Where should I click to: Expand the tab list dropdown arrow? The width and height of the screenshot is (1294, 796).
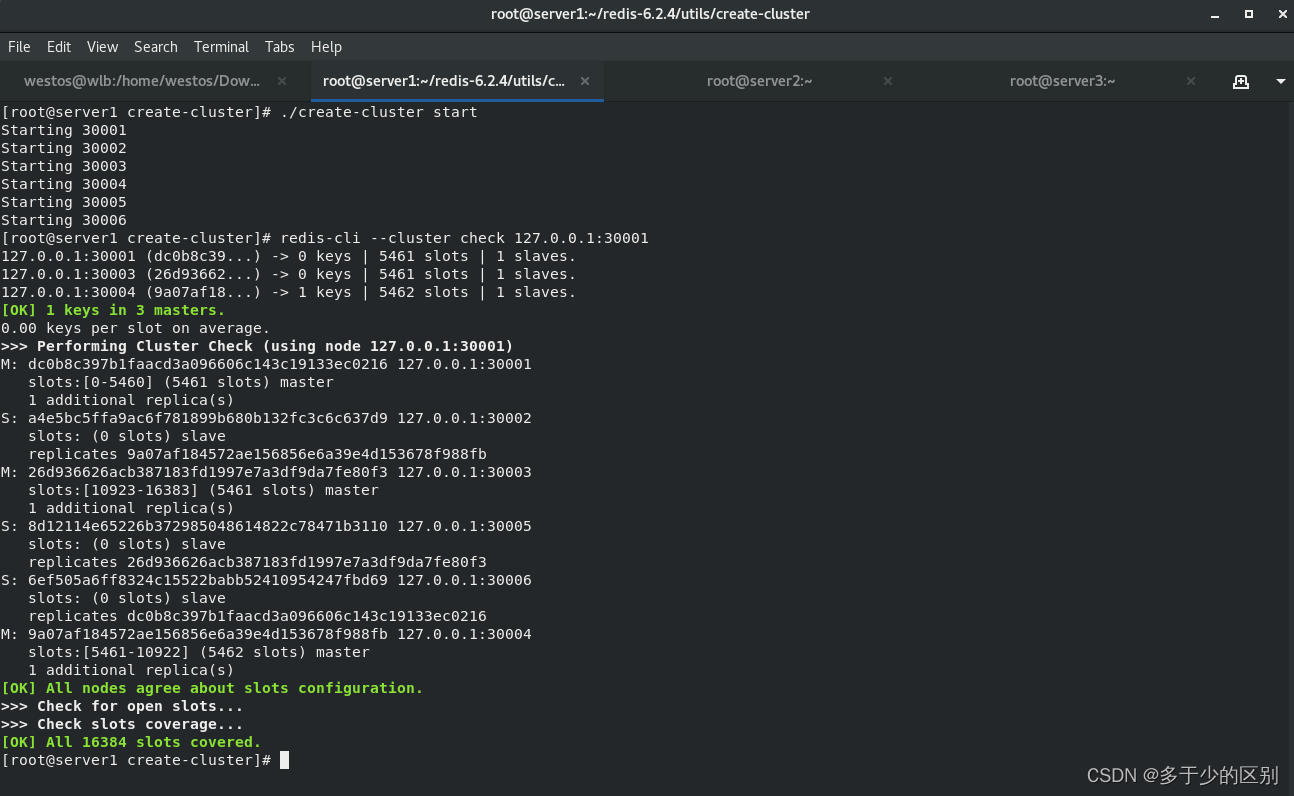[x=1281, y=82]
